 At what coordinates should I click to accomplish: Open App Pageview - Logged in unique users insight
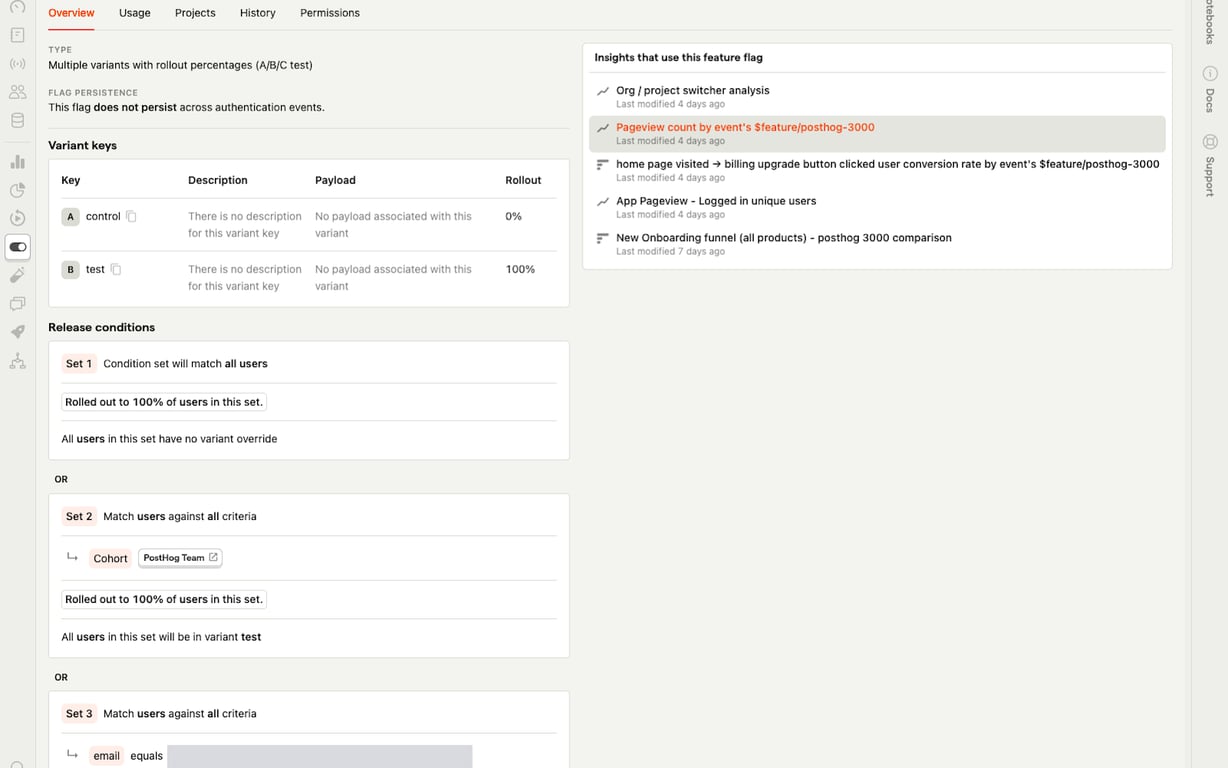point(715,201)
